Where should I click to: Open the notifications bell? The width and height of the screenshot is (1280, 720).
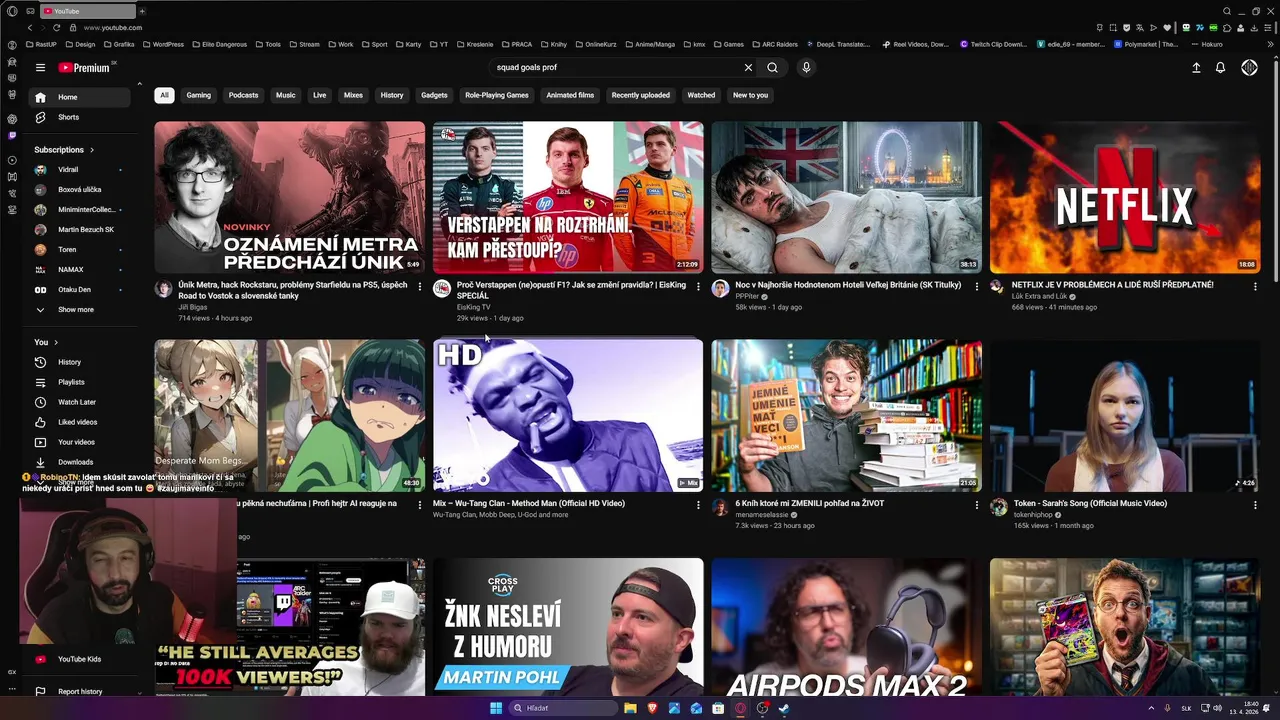pyautogui.click(x=1220, y=68)
